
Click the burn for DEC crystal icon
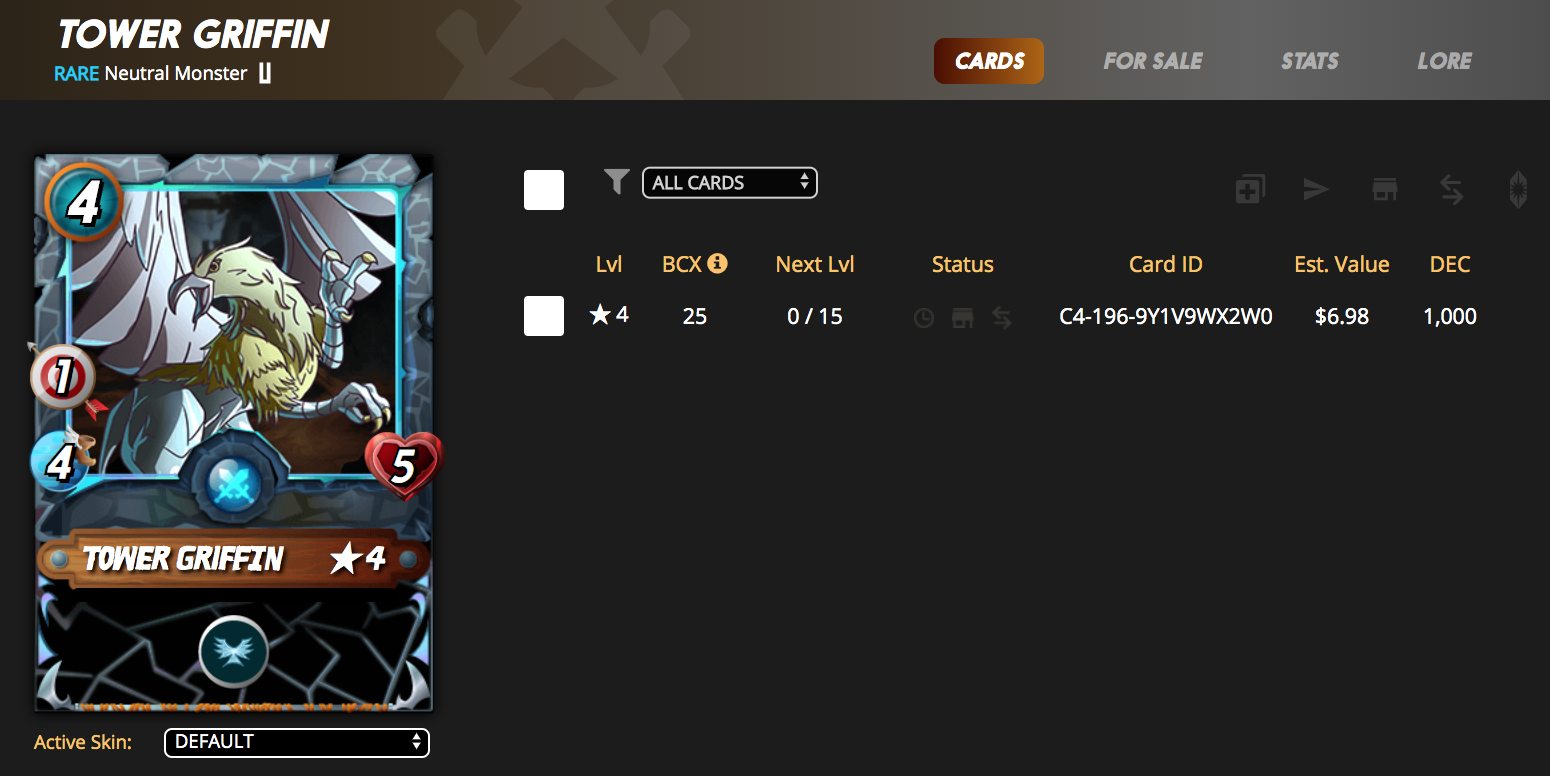pos(1518,189)
